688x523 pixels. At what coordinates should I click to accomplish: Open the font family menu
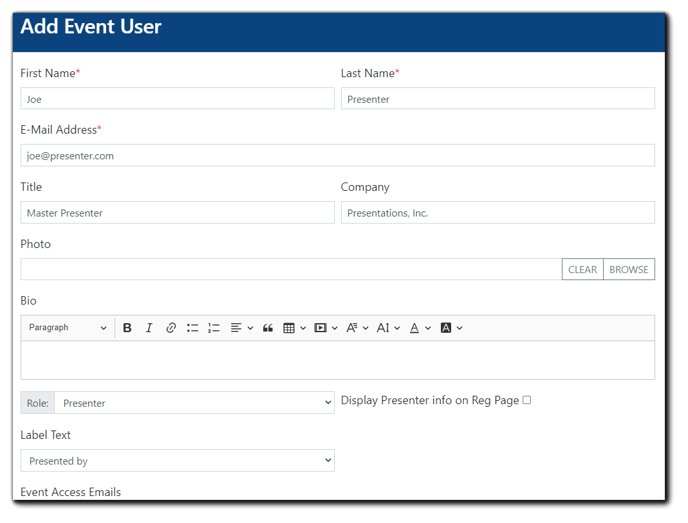357,328
